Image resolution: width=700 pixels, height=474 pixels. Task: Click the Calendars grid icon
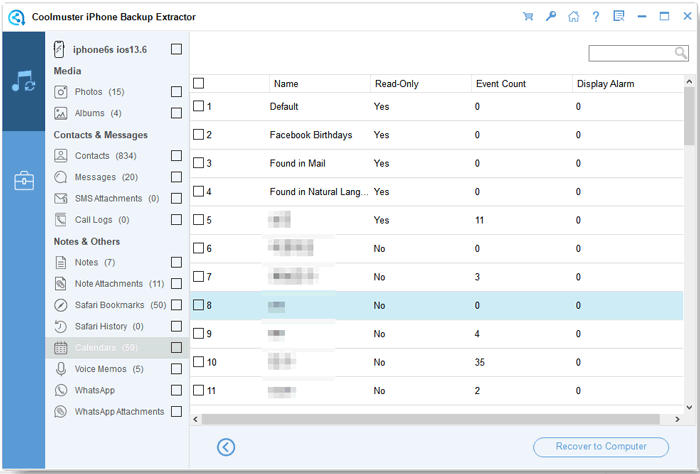click(60, 348)
